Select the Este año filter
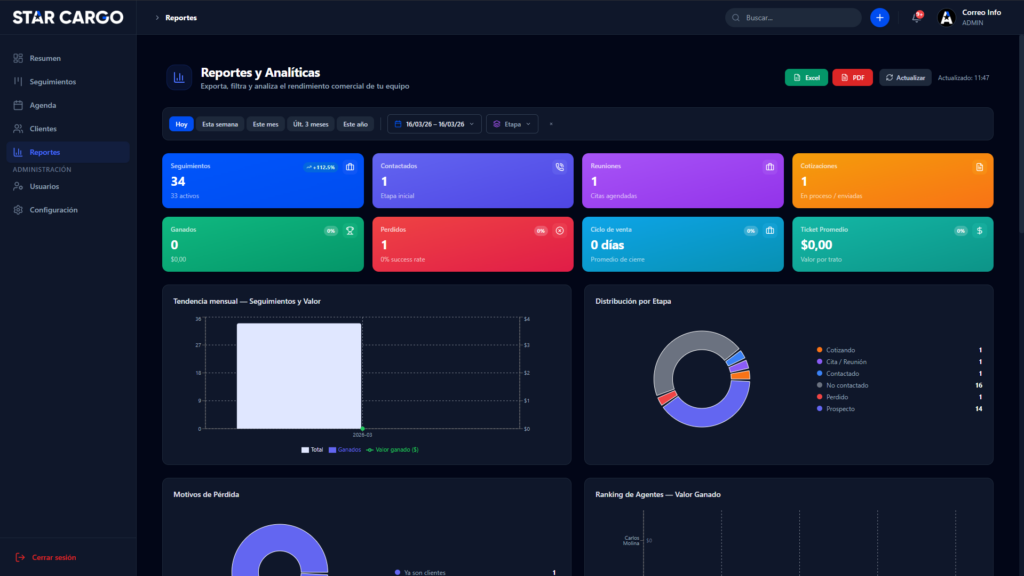This screenshot has height=576, width=1024. 355,124
